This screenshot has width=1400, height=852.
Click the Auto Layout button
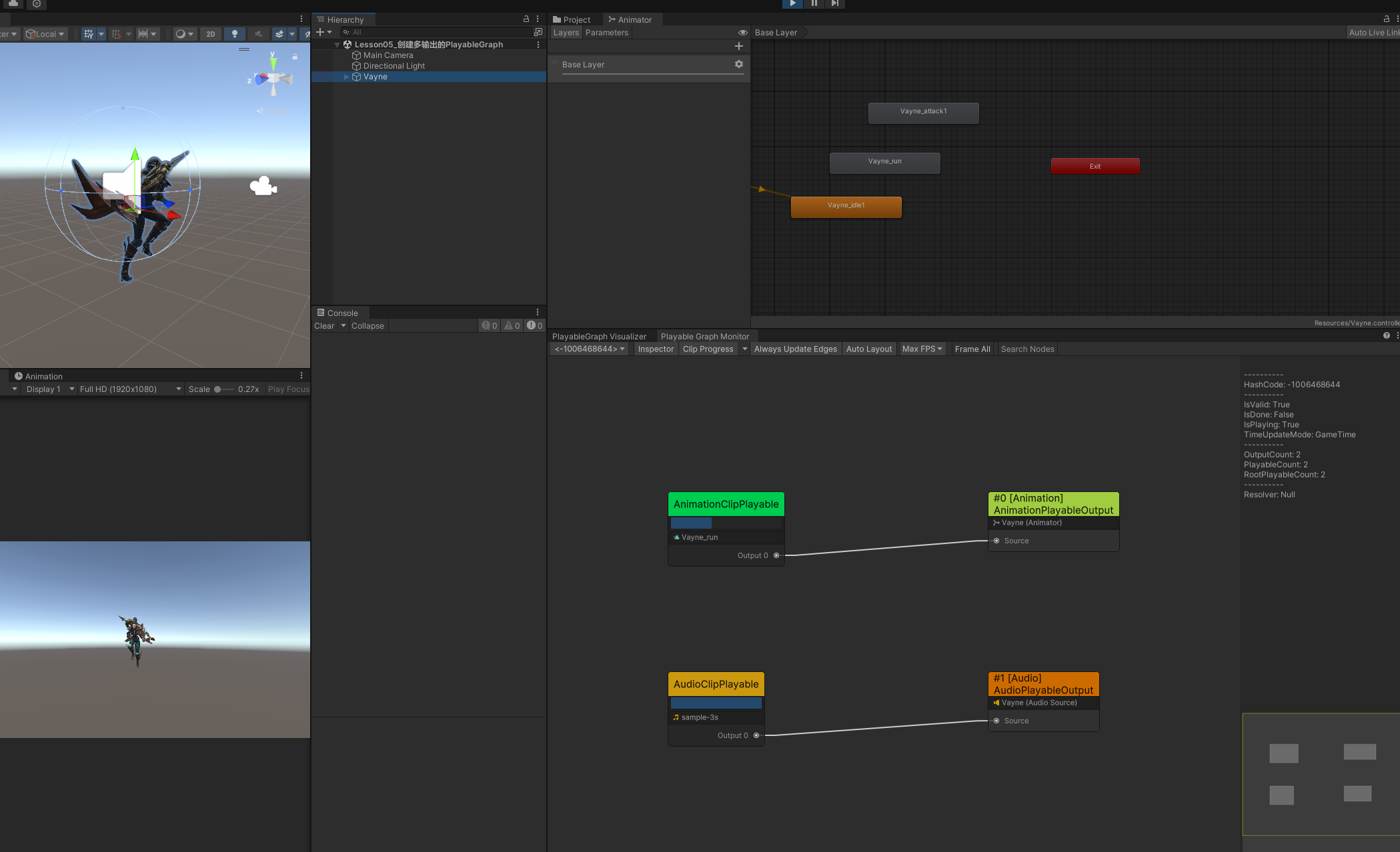coord(868,349)
